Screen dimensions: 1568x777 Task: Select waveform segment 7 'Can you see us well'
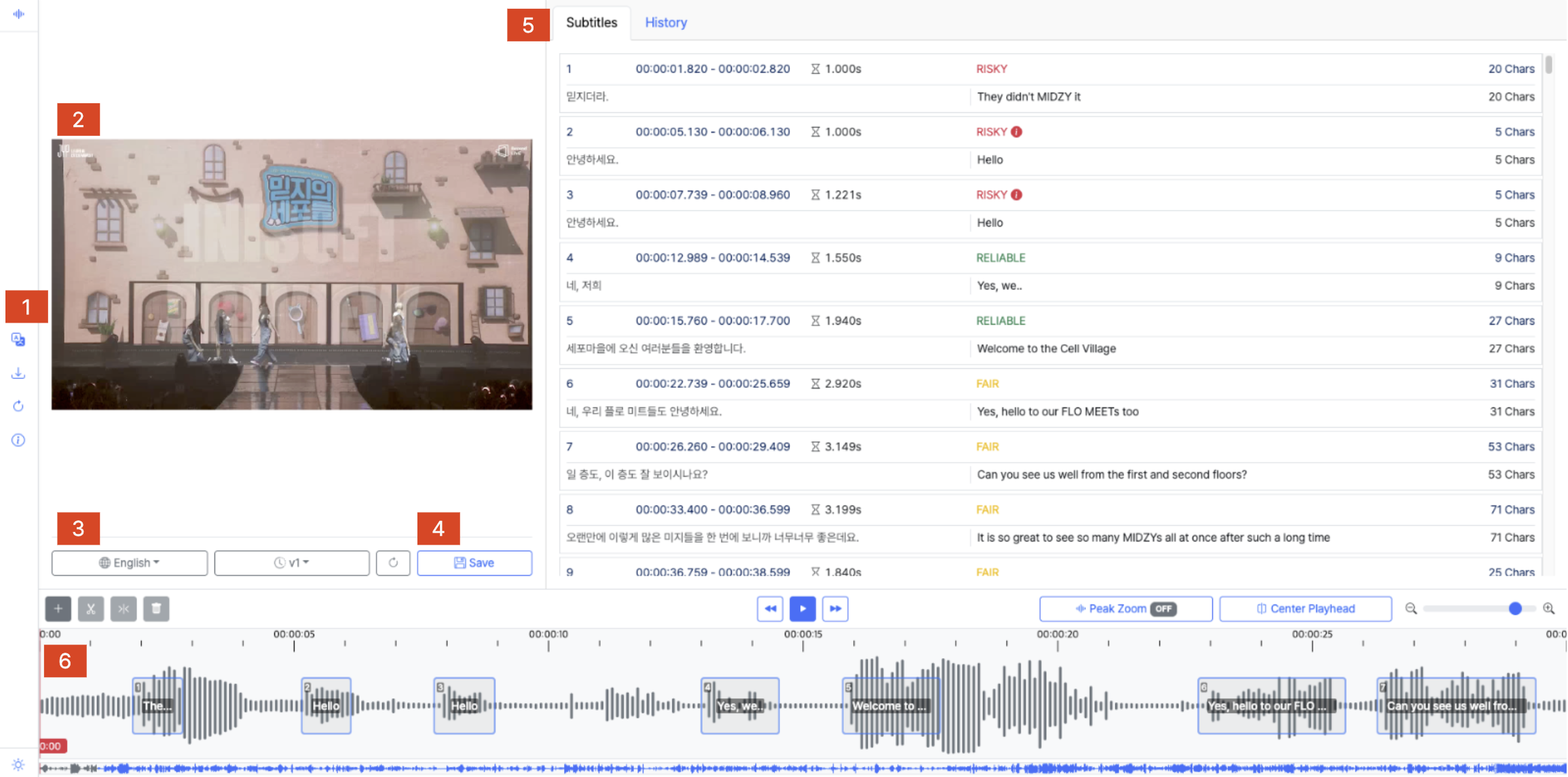1457,706
